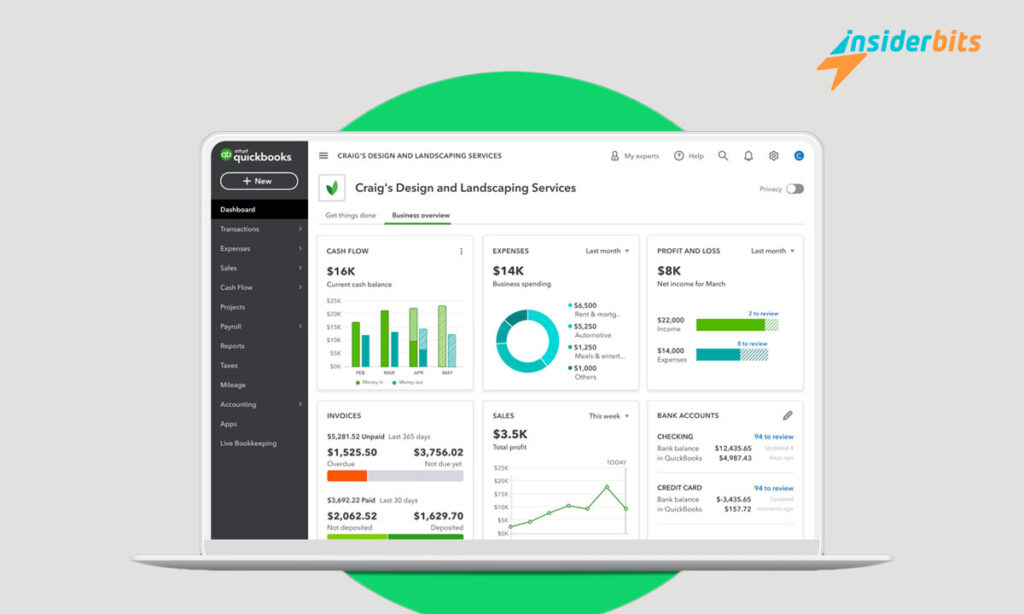This screenshot has height=614, width=1024.
Task: Click the QuickBooks logo in the sidebar
Action: tap(256, 156)
